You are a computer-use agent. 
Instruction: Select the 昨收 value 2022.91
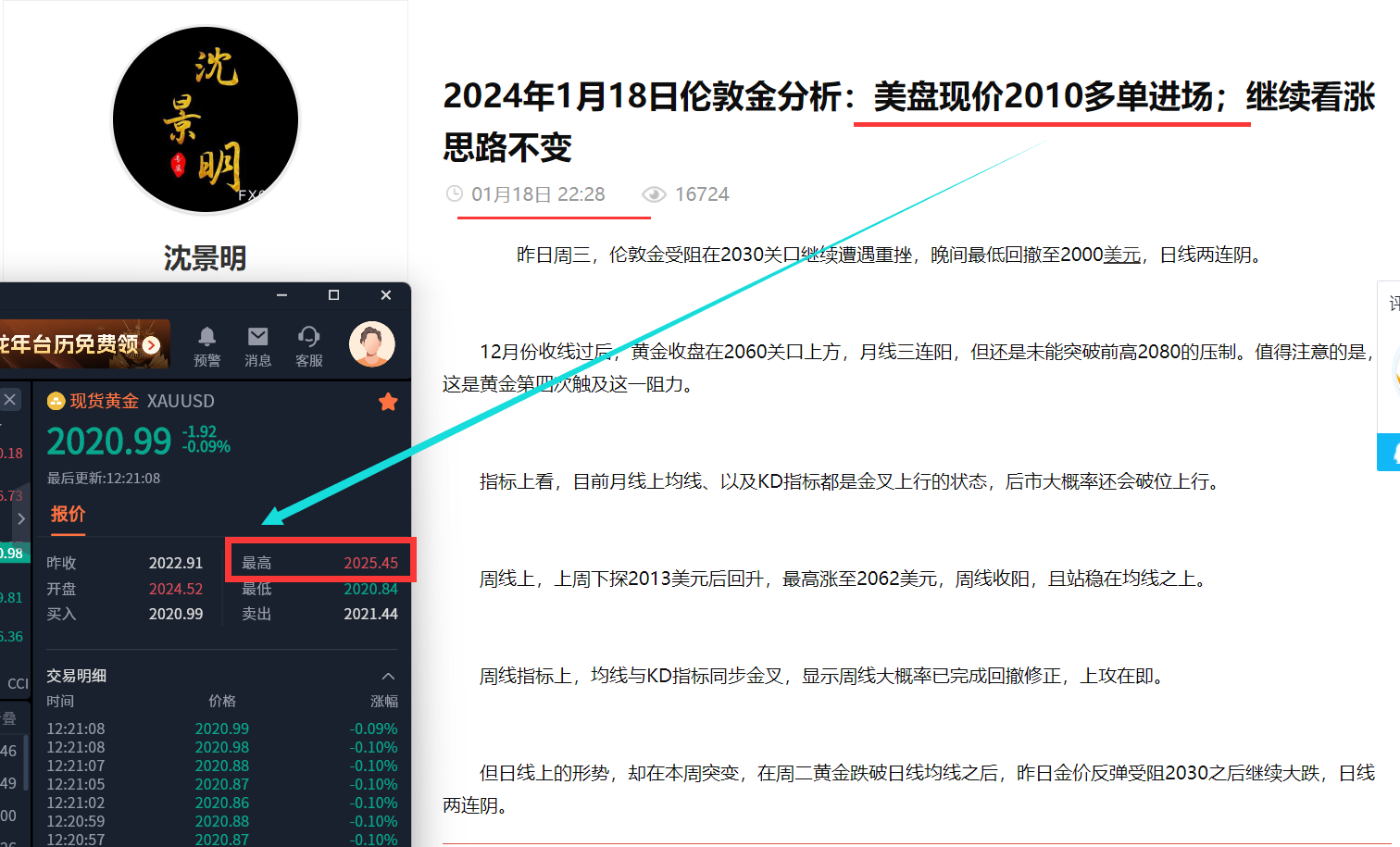176,563
